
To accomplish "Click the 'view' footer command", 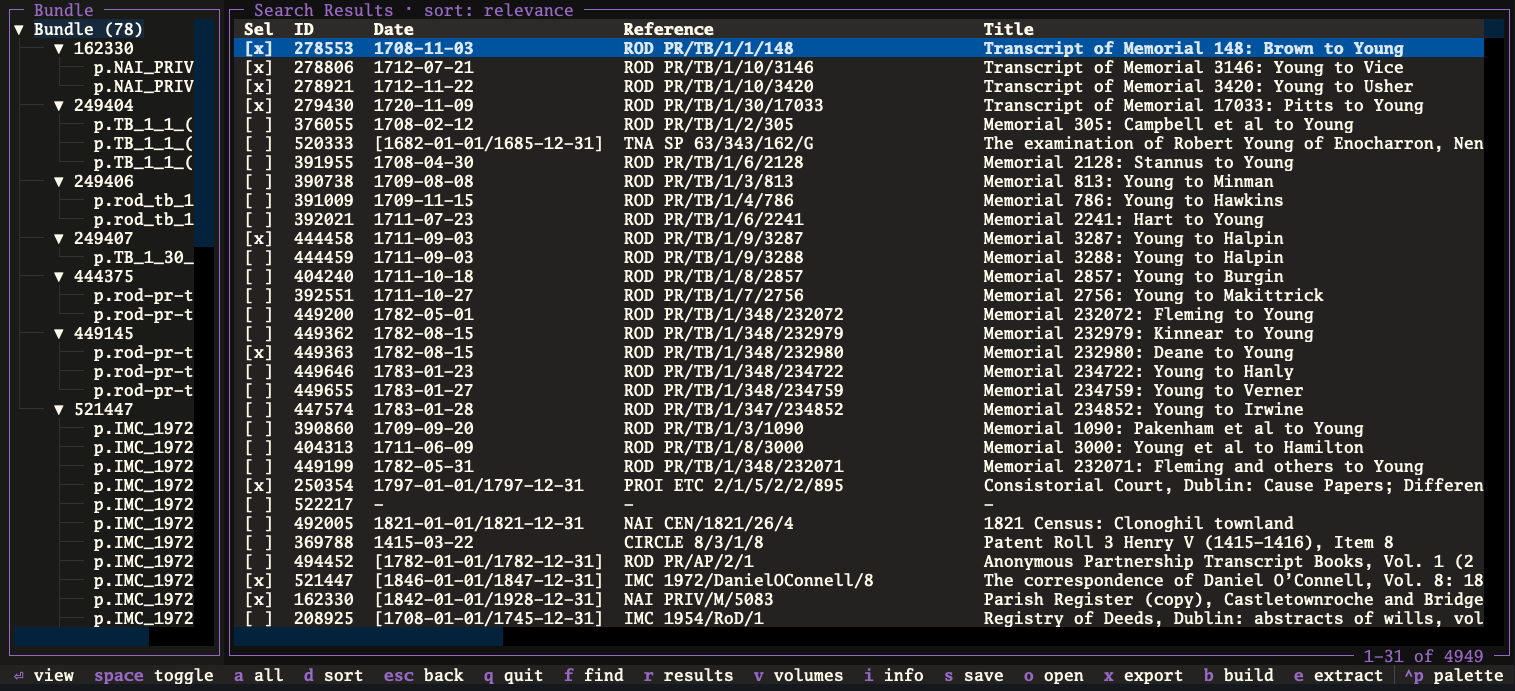I will coord(44,675).
